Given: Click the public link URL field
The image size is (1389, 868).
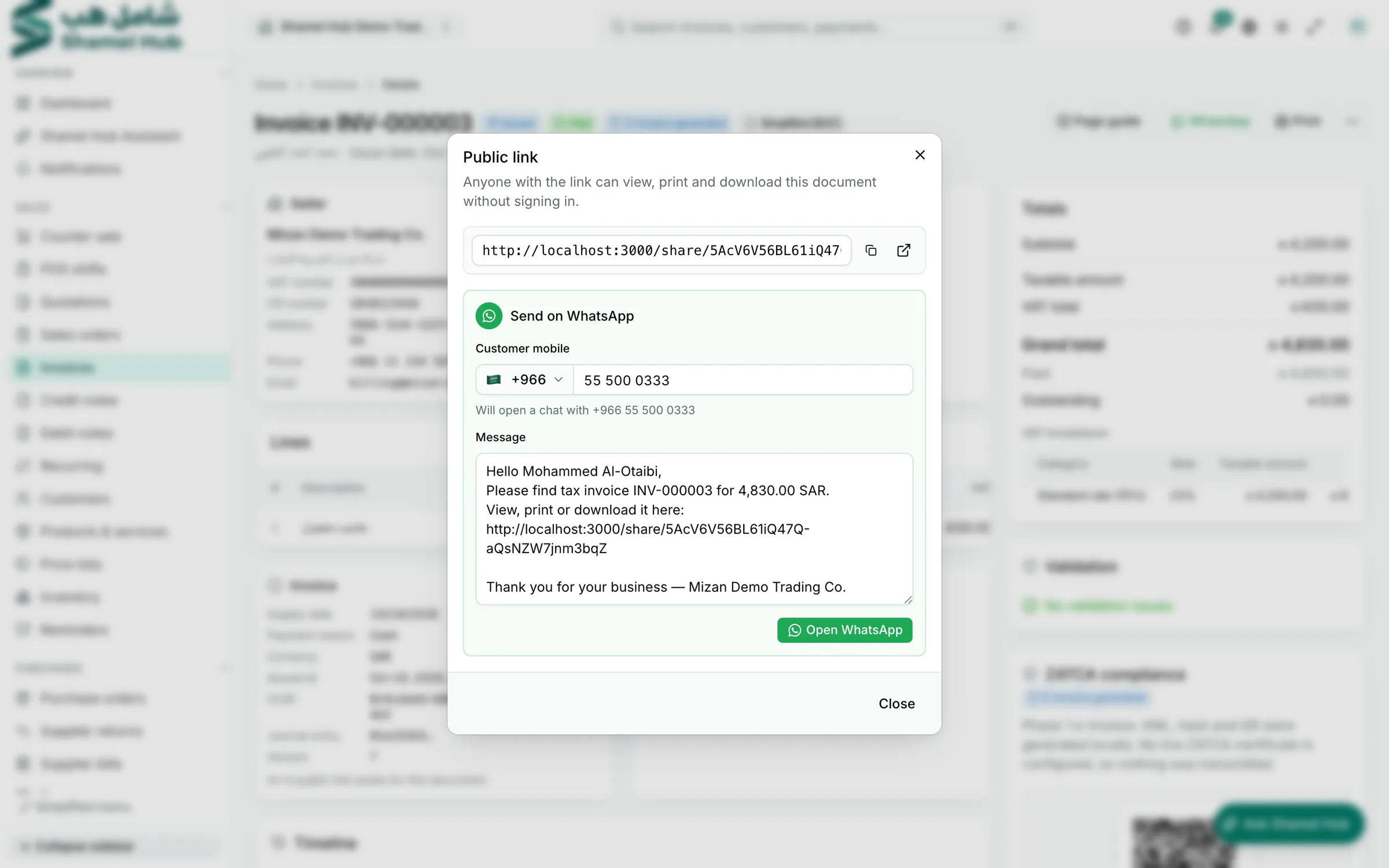Looking at the screenshot, I should [662, 251].
